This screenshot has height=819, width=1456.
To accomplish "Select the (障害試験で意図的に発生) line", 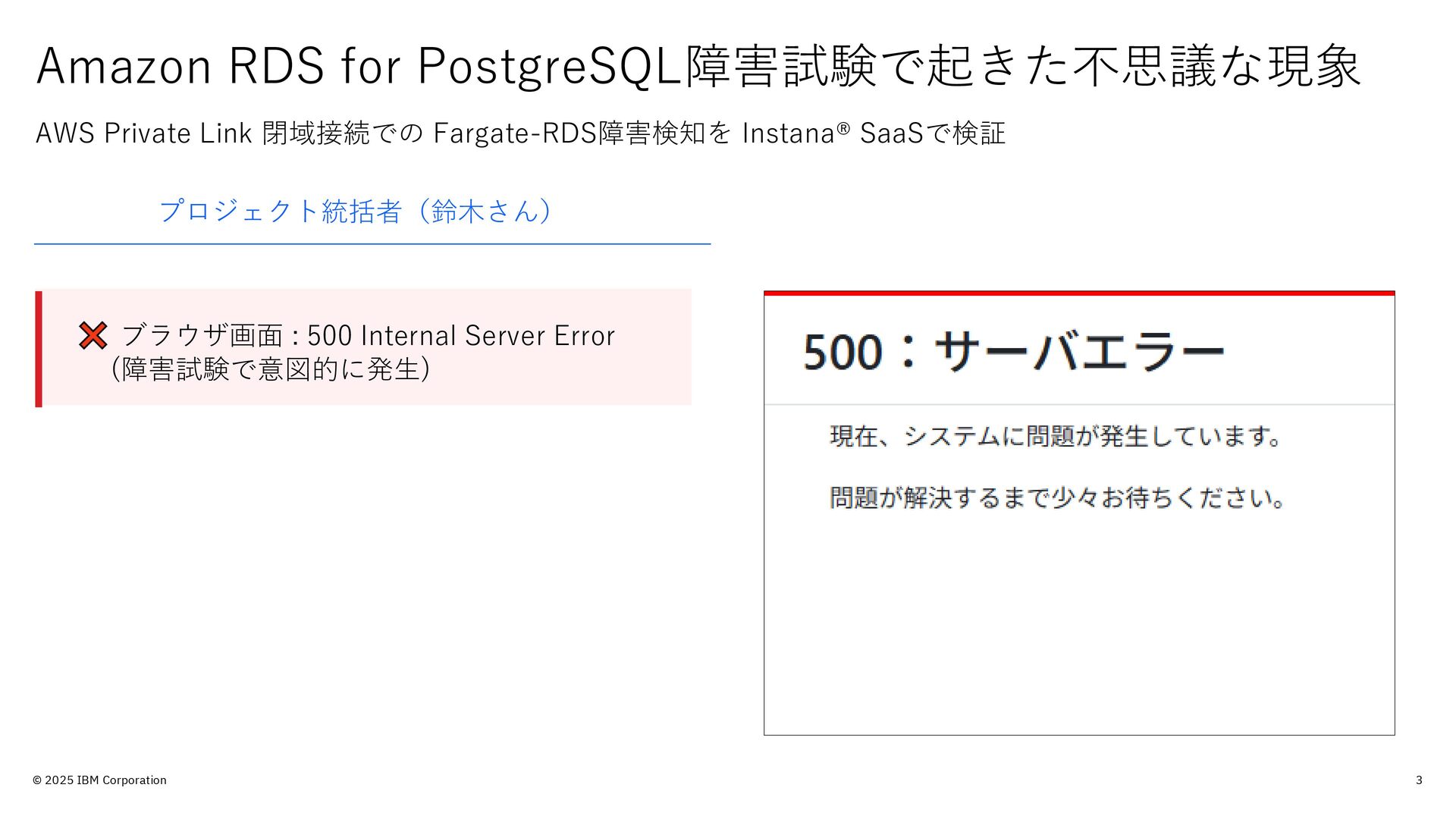I will 271,369.
